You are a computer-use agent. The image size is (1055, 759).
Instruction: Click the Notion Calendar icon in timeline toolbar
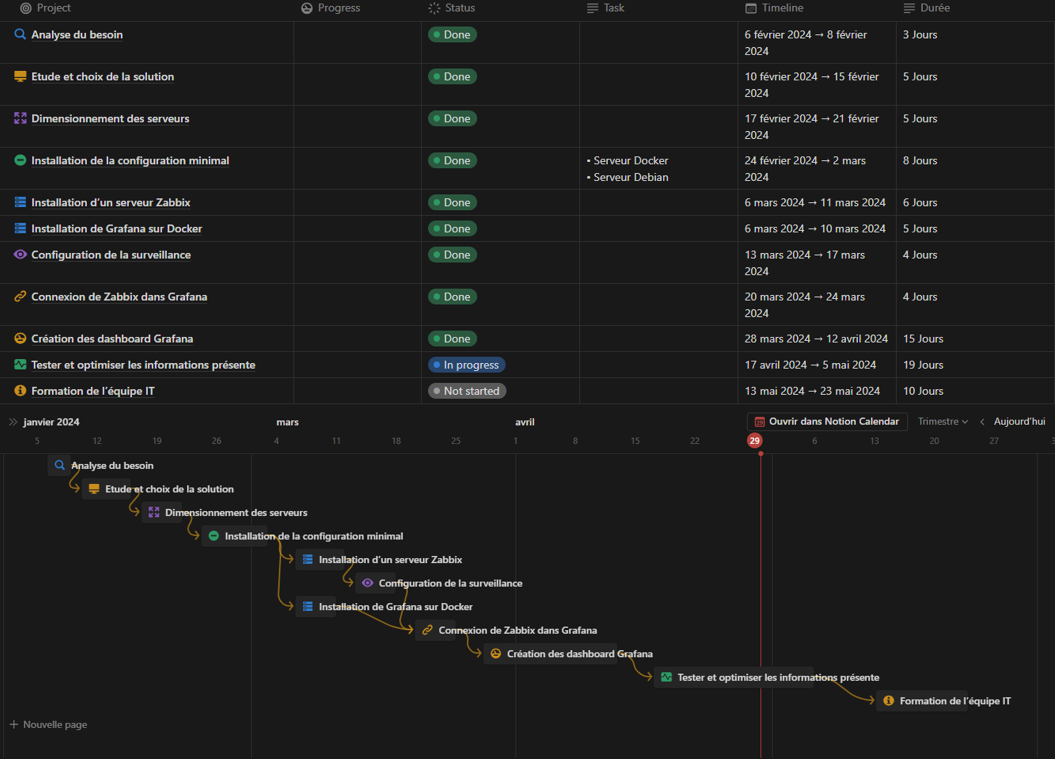click(759, 422)
